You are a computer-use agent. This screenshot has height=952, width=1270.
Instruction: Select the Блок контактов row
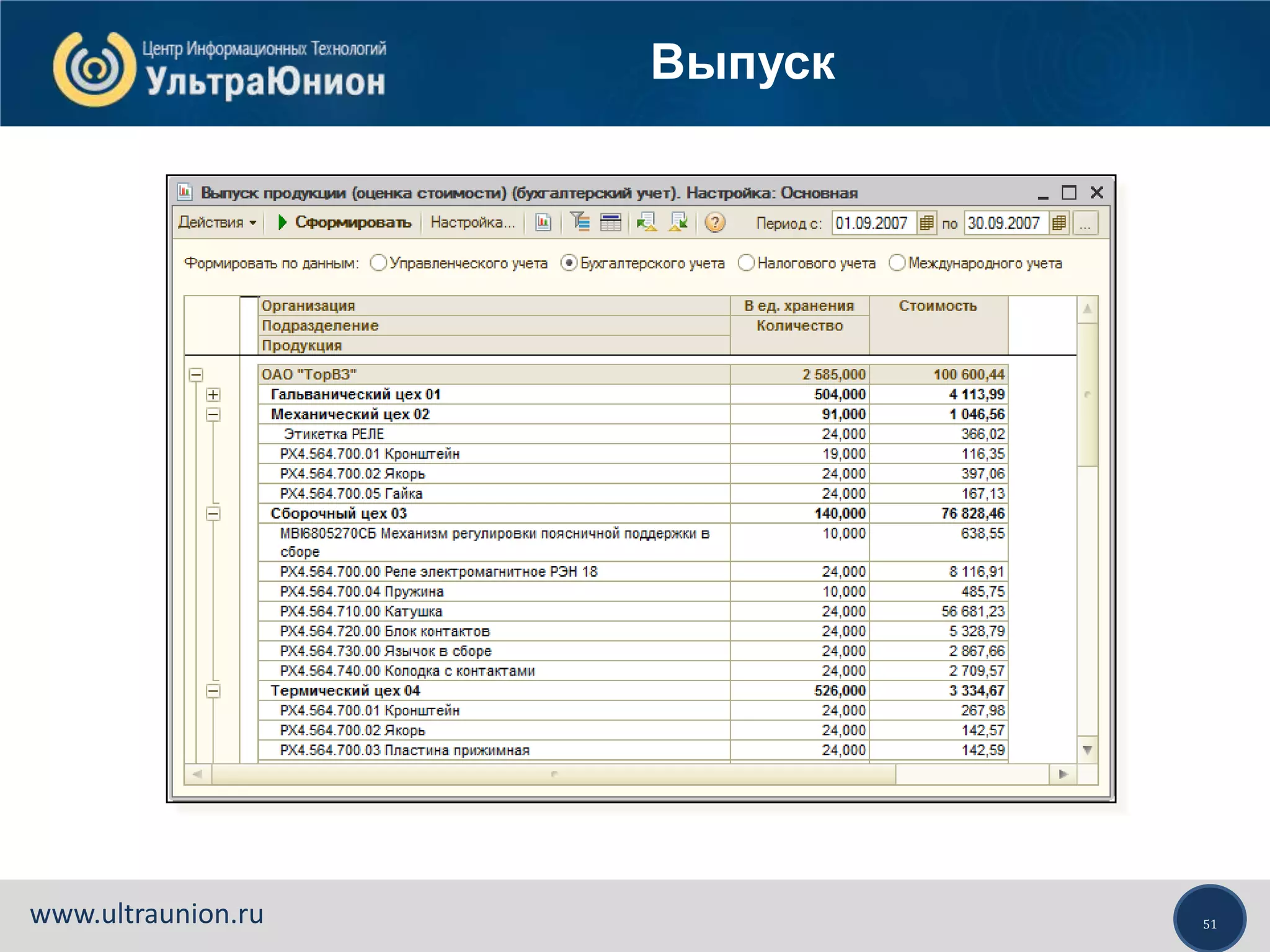pos(633,631)
